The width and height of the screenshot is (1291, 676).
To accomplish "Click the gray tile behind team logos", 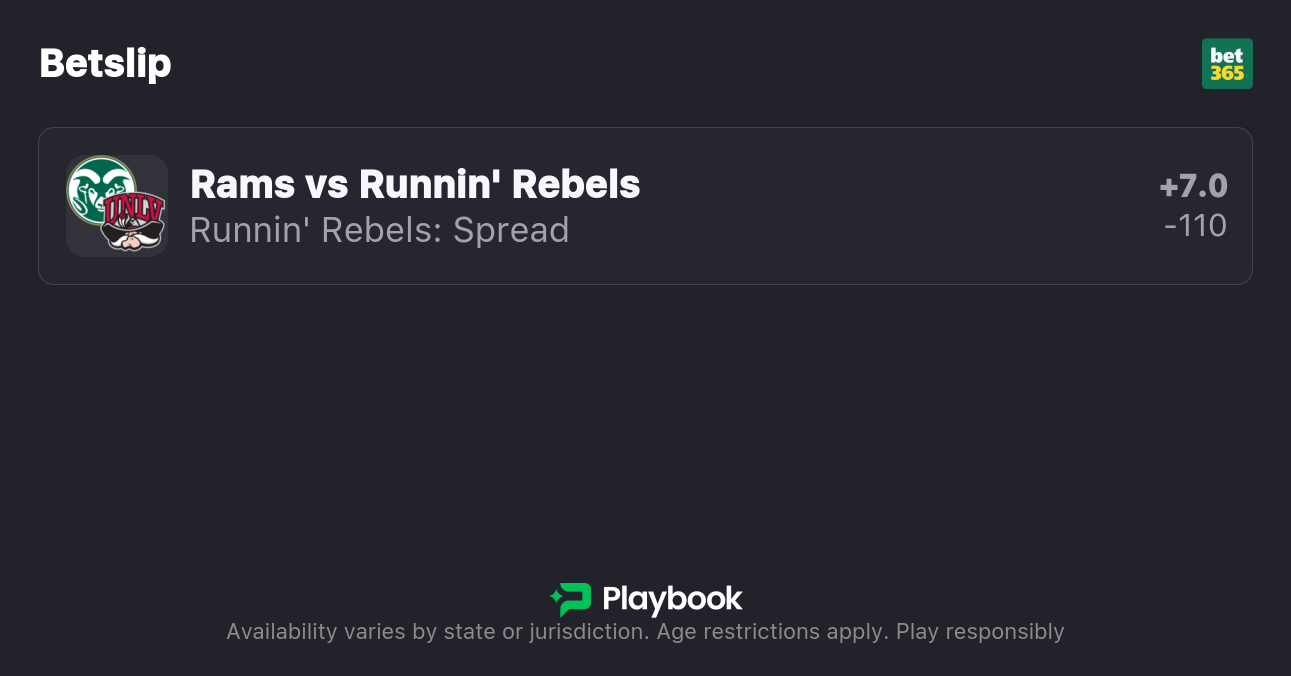I will (82, 240).
